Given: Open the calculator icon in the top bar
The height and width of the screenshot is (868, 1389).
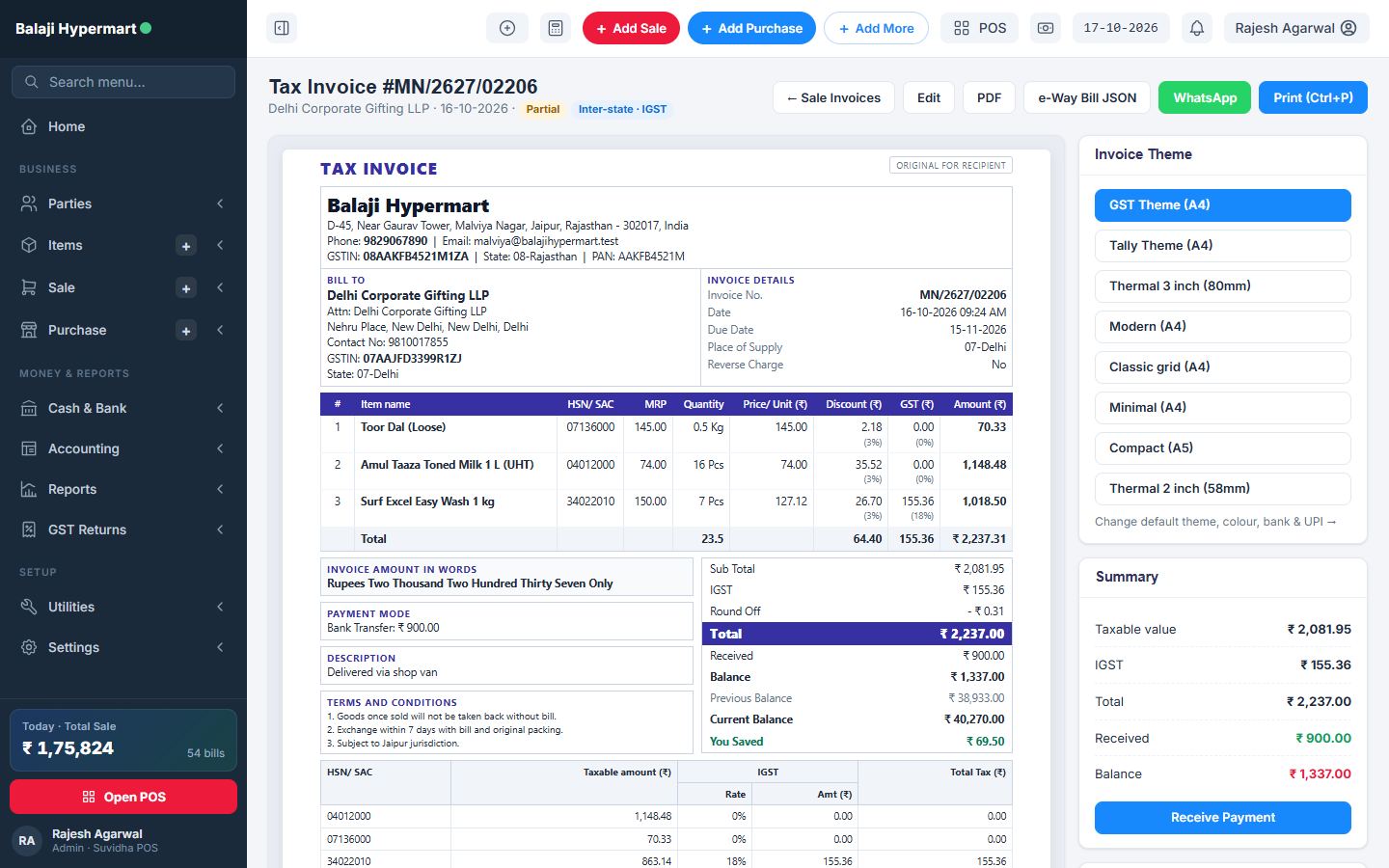Looking at the screenshot, I should [x=556, y=28].
